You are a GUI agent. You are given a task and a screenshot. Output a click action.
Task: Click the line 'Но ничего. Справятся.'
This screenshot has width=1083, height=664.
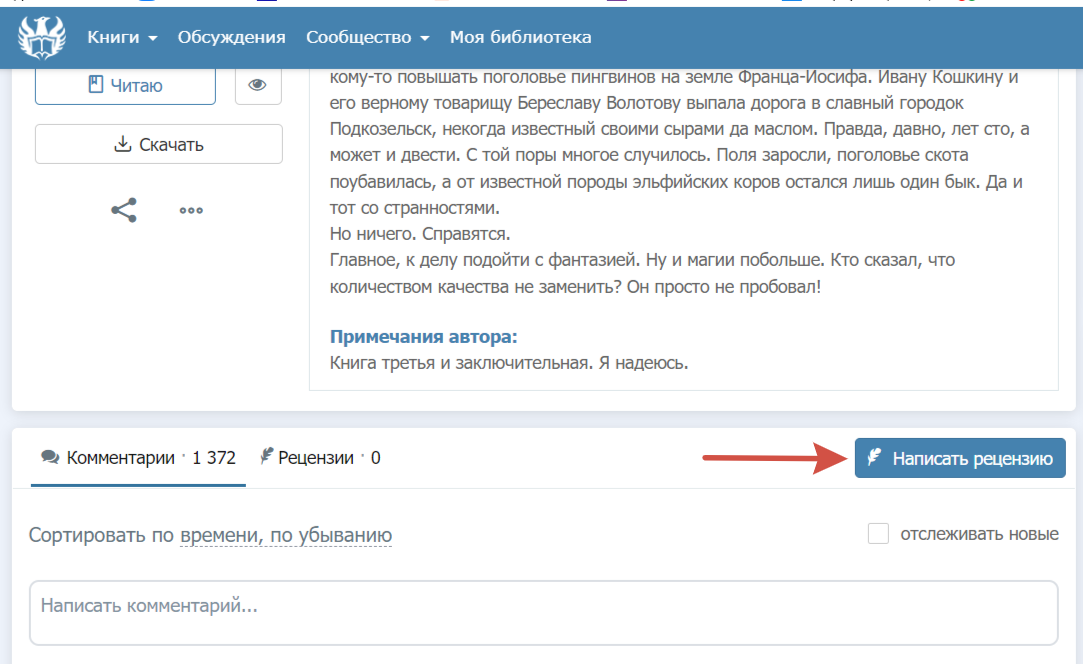[x=420, y=234]
